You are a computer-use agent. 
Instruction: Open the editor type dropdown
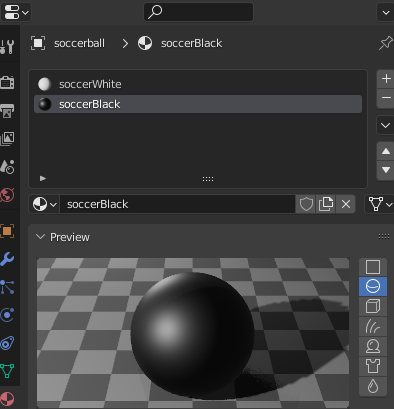[x=16, y=12]
